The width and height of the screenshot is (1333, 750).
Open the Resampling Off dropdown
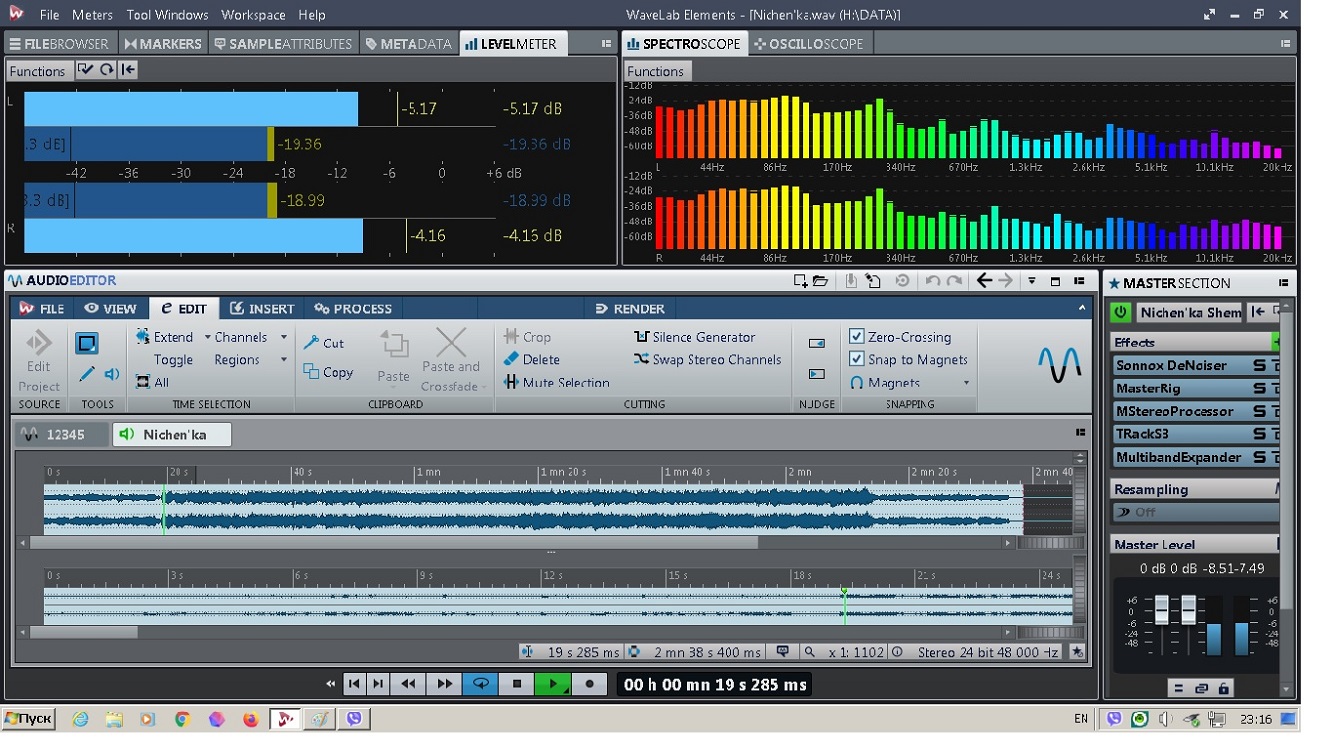1195,512
